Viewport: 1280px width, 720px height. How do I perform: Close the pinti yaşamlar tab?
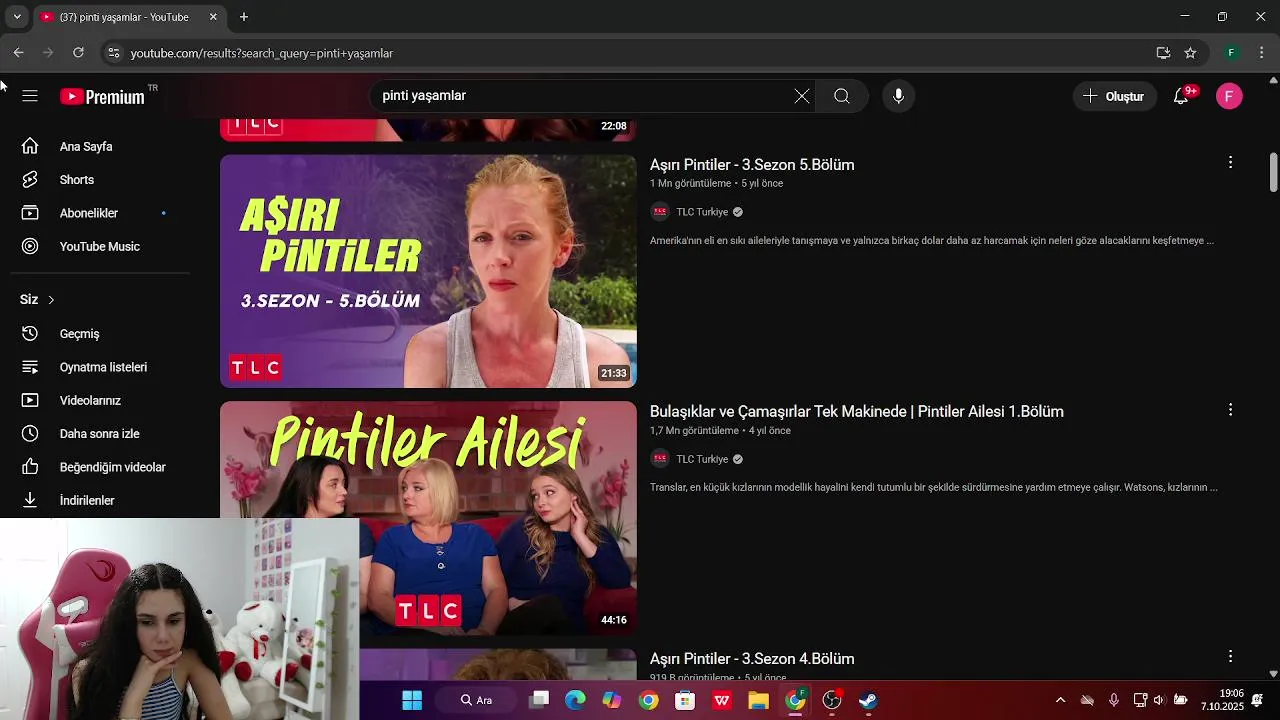[213, 17]
